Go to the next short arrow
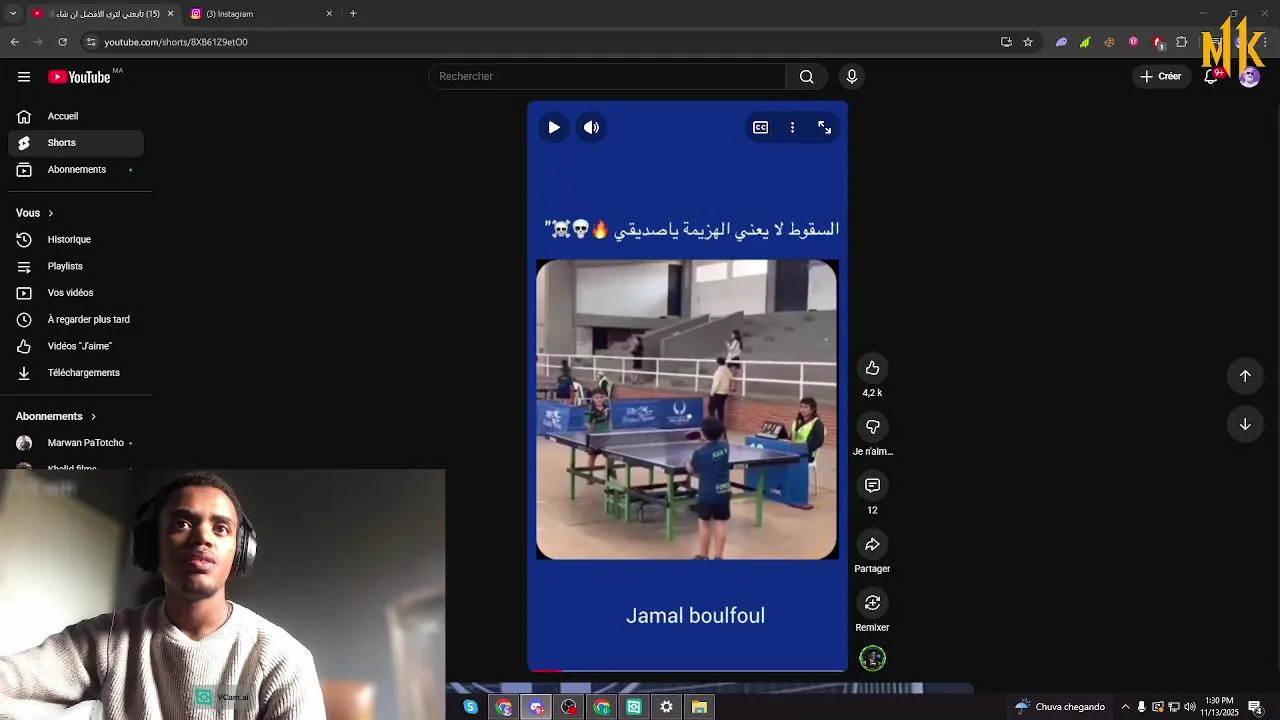Image resolution: width=1280 pixels, height=720 pixels. 1245,424
